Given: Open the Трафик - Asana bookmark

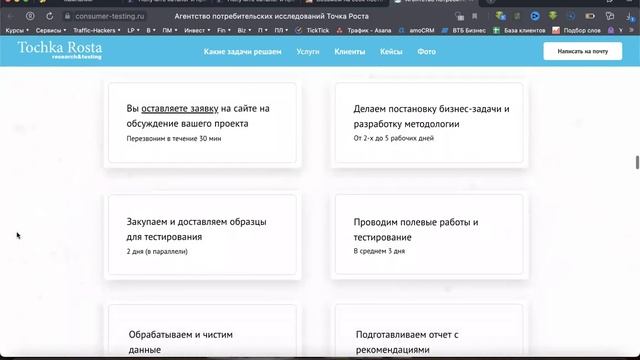Looking at the screenshot, I should pos(364,30).
